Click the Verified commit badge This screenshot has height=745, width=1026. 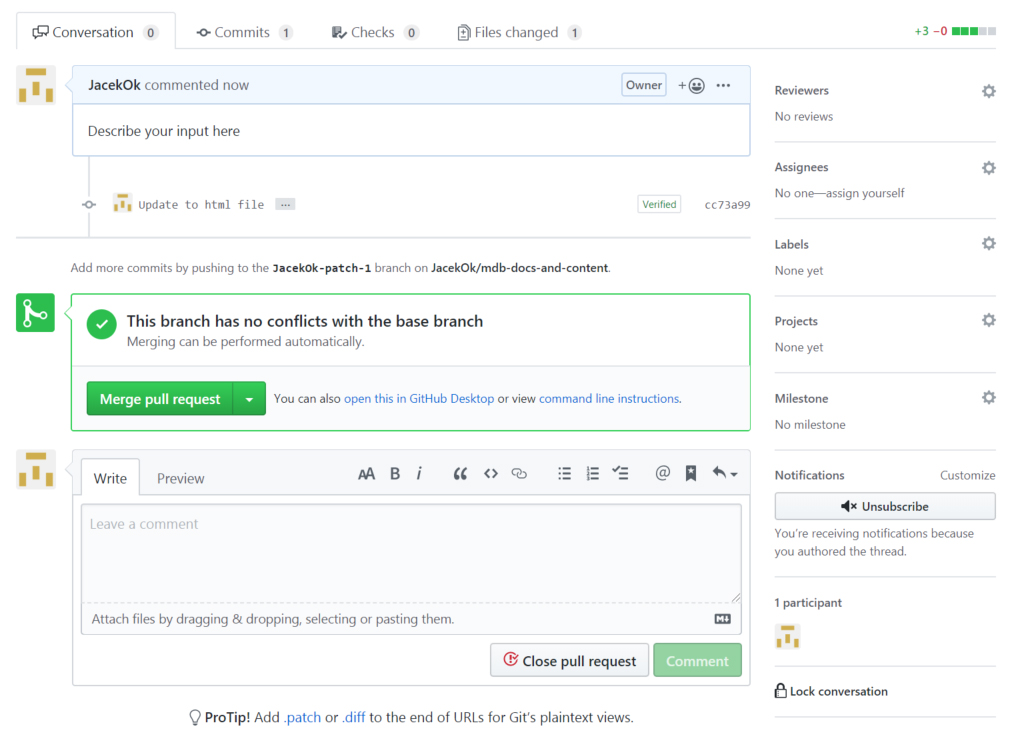pyautogui.click(x=659, y=205)
